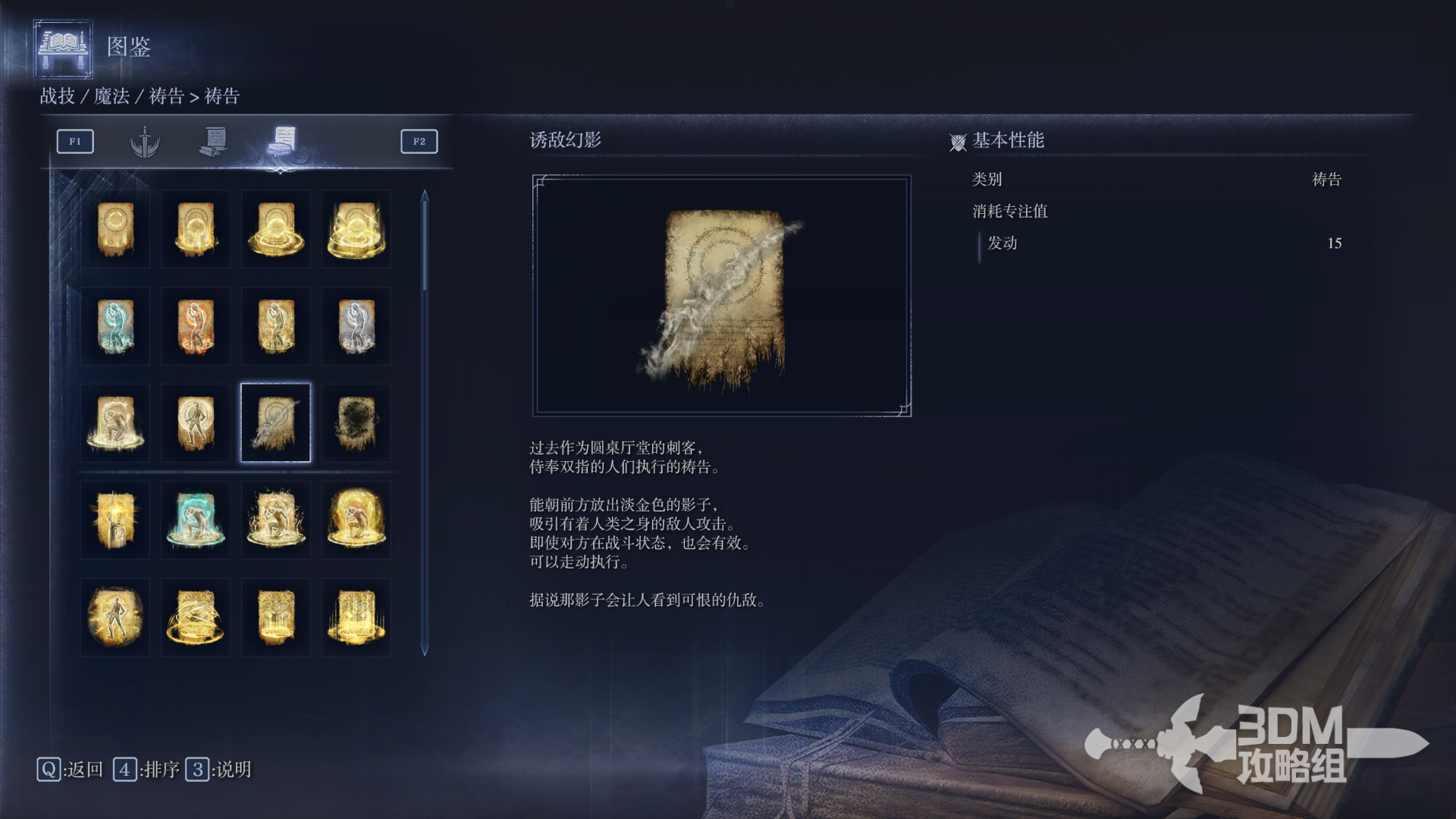
Task: Switch to the sorcery scroll tab icon
Action: 214,141
